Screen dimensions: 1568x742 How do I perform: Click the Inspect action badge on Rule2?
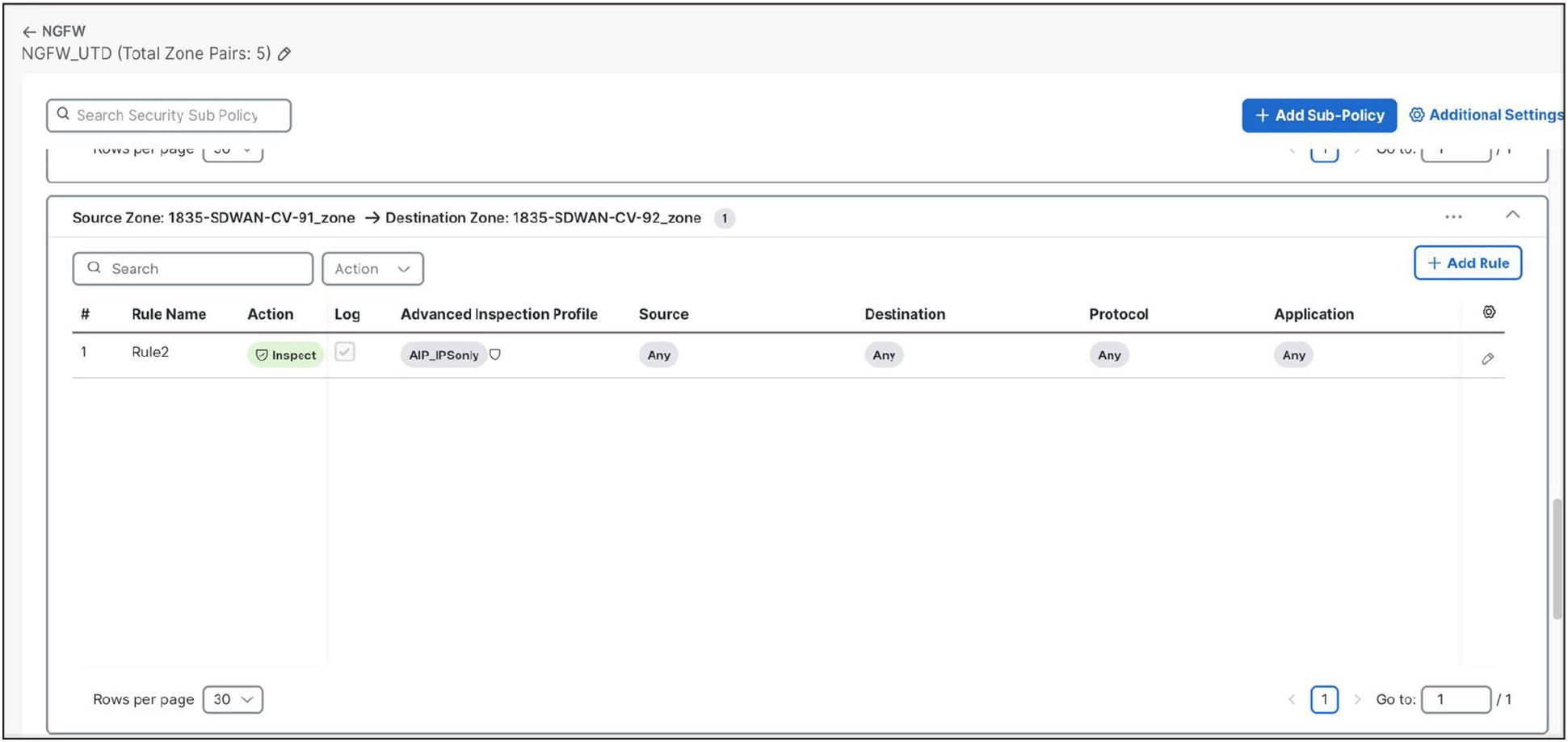click(x=285, y=354)
